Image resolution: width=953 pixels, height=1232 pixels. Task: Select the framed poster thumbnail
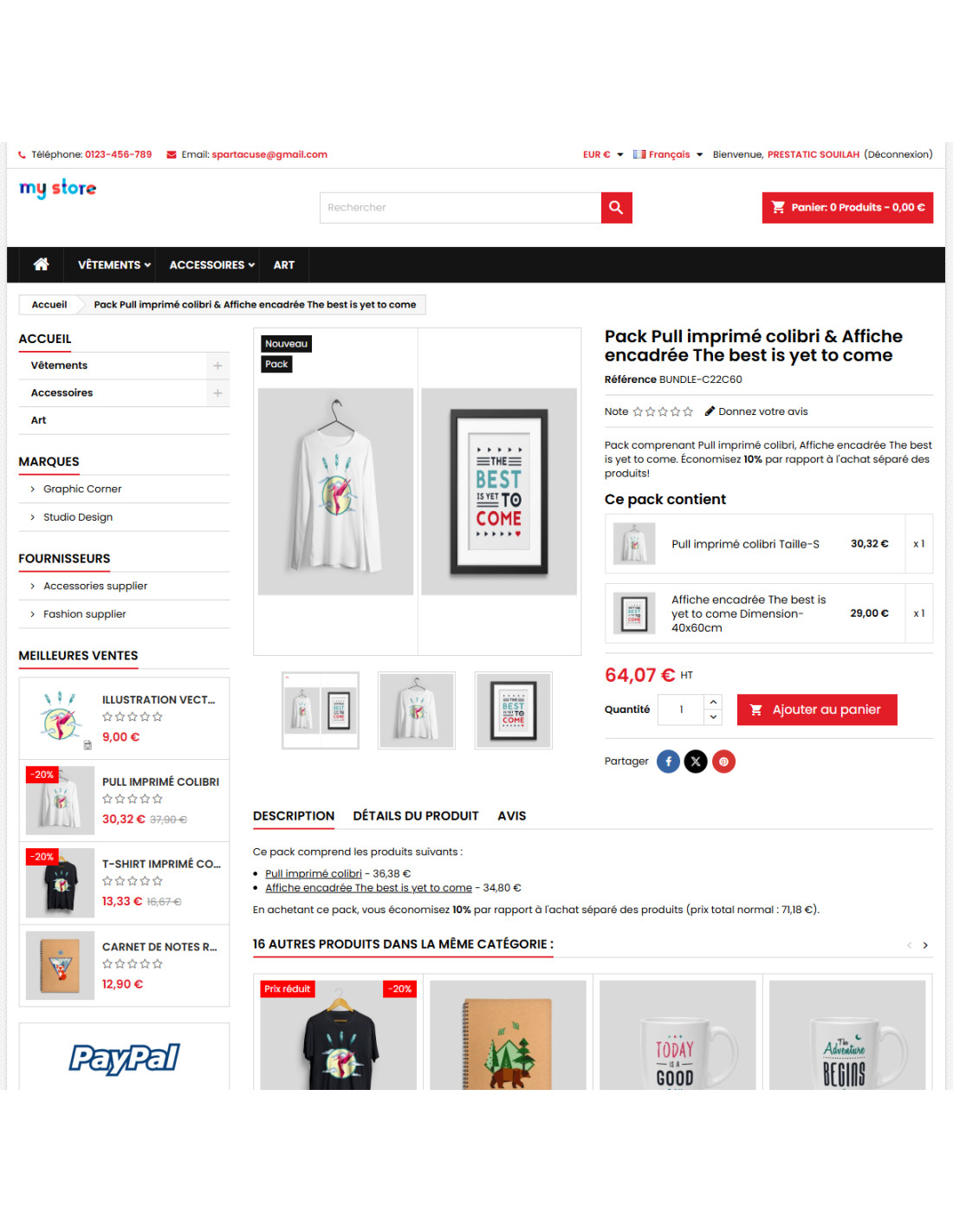click(514, 710)
